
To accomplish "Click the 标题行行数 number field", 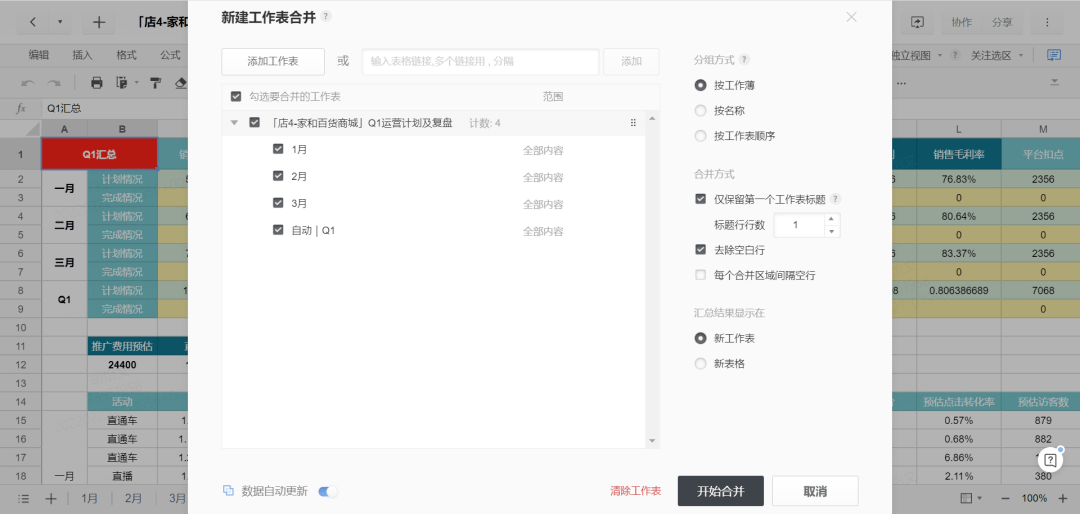I will click(x=799, y=225).
